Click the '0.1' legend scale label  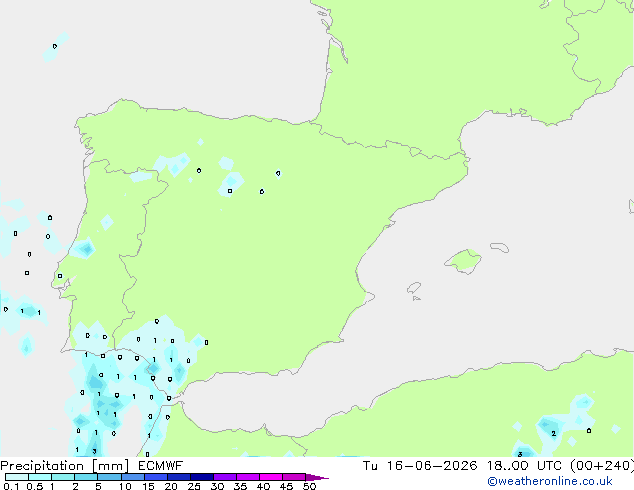11,486
